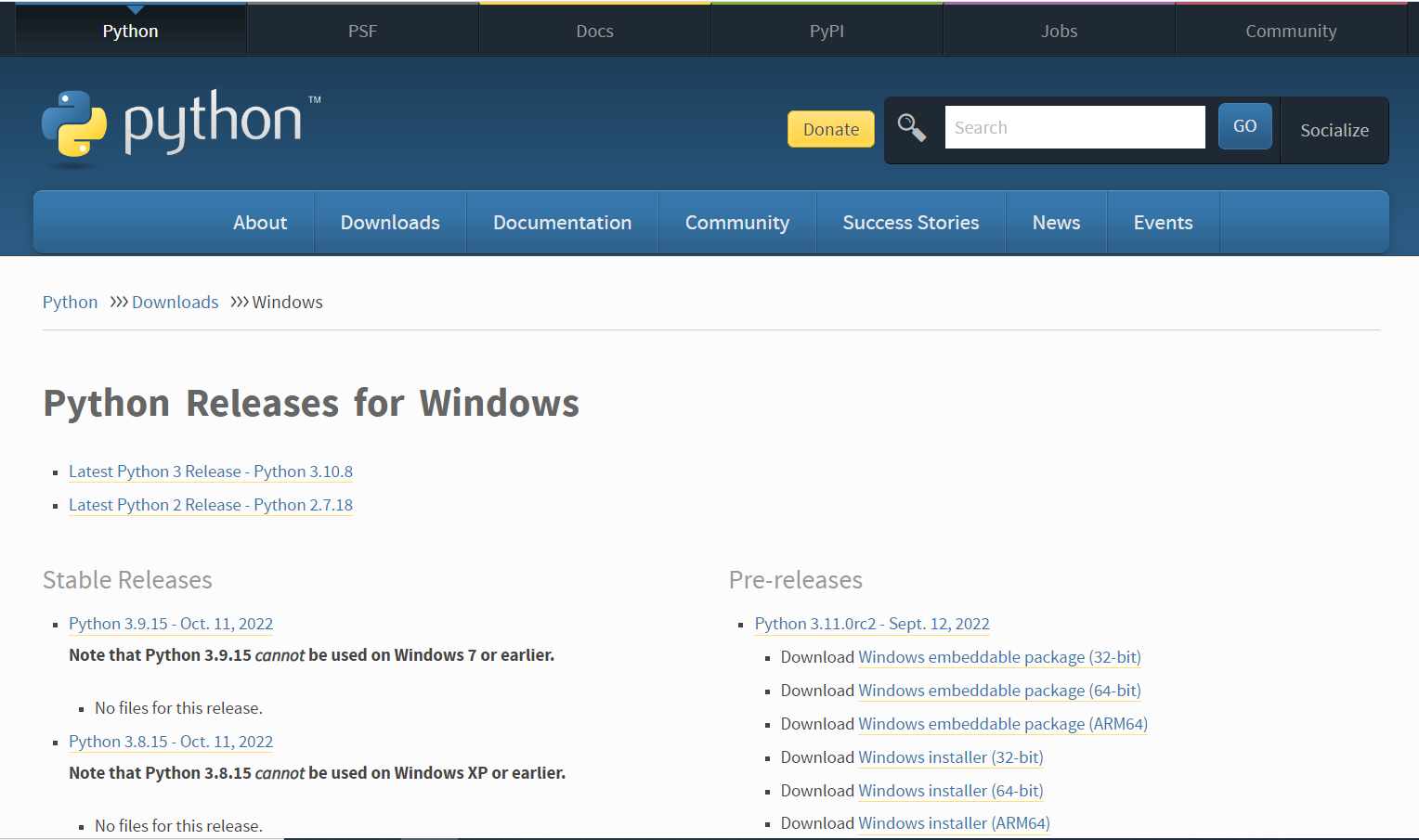Click 'No files for this release' under 3.9.15
The width and height of the screenshot is (1419, 840).
pyautogui.click(x=178, y=708)
